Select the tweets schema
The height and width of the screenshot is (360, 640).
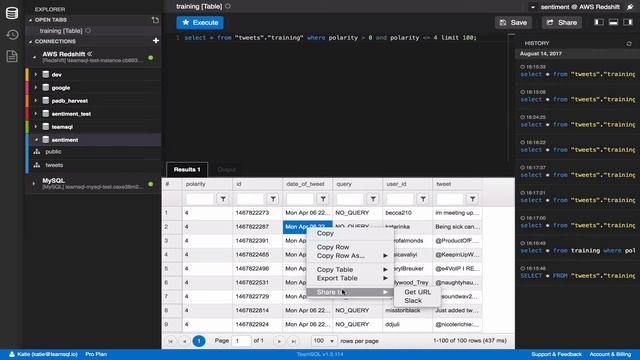[x=54, y=165]
